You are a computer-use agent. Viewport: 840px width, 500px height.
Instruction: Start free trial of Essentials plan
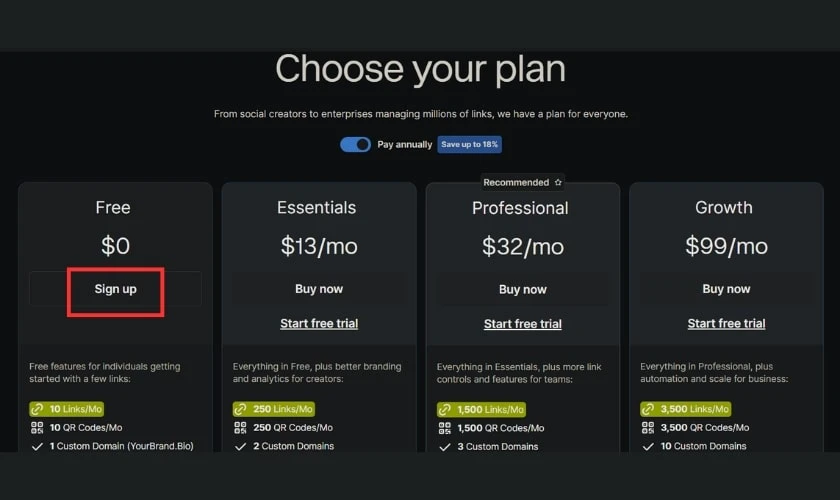click(x=319, y=324)
